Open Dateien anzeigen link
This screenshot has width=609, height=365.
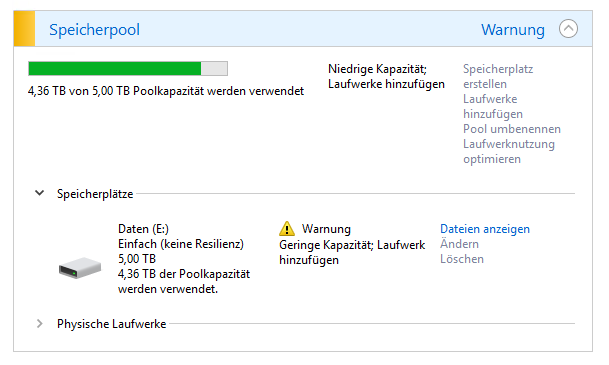pos(485,229)
